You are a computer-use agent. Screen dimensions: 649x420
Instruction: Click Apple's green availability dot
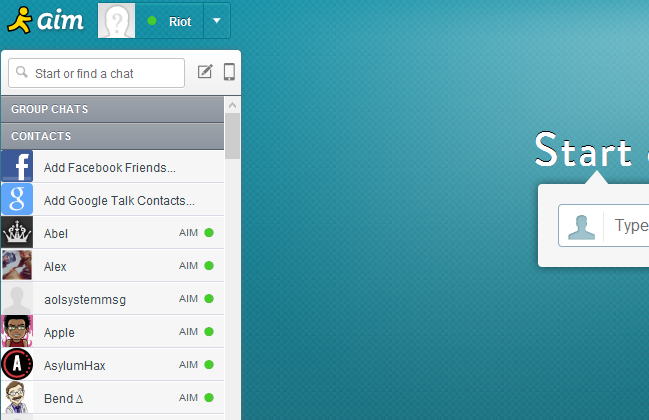(209, 331)
